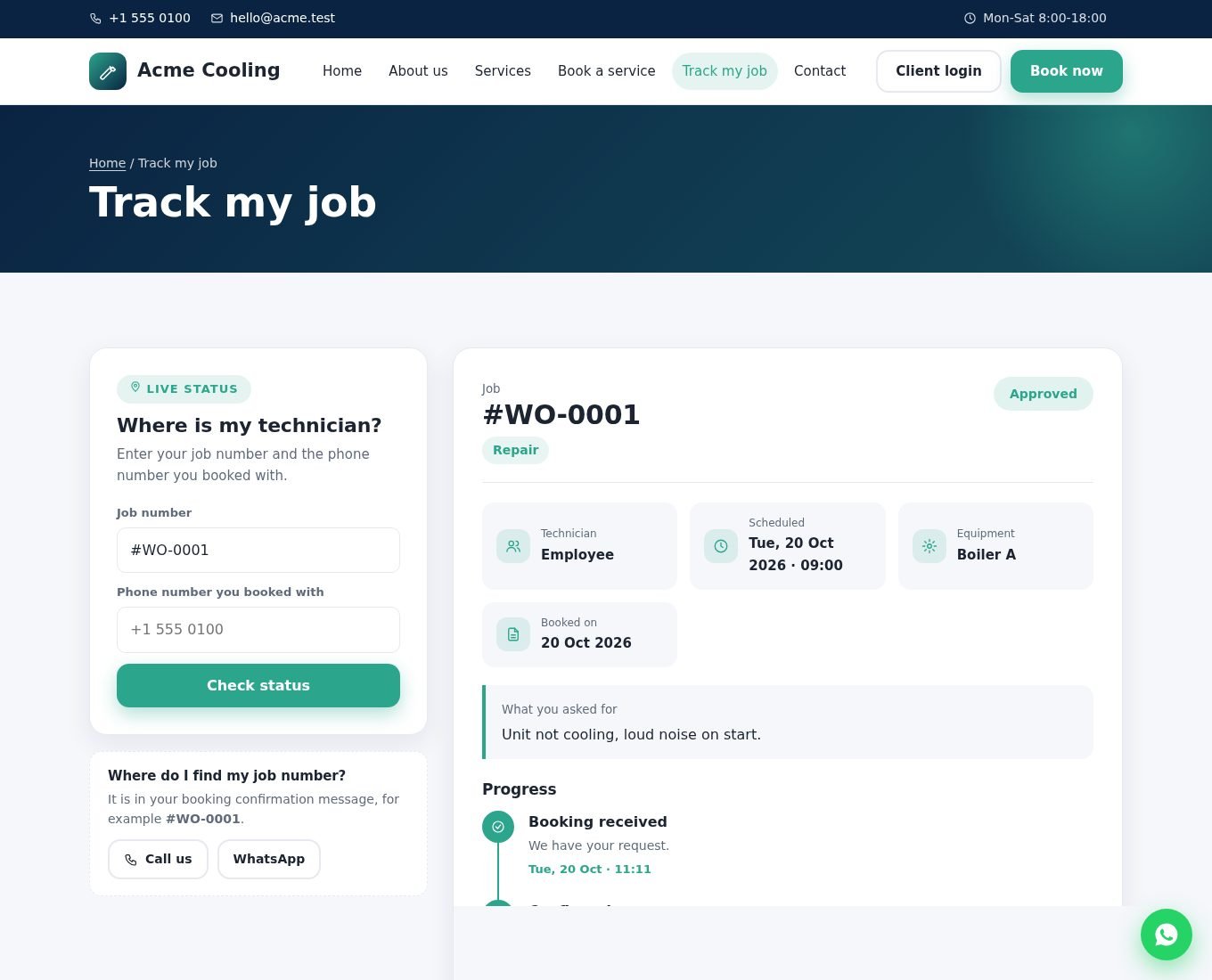
Task: Select Book a service in navigation
Action: (x=607, y=71)
